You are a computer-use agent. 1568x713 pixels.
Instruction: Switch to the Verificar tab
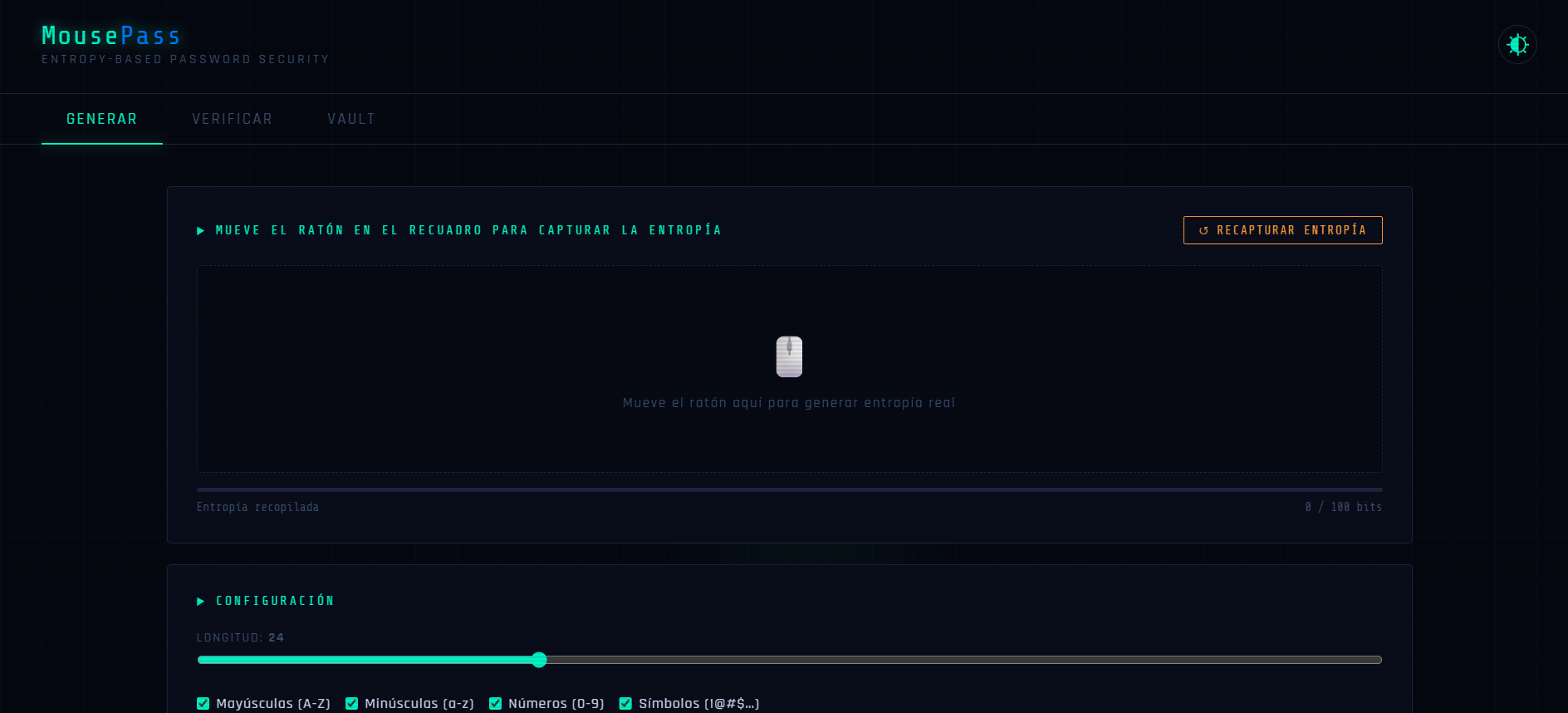click(233, 119)
